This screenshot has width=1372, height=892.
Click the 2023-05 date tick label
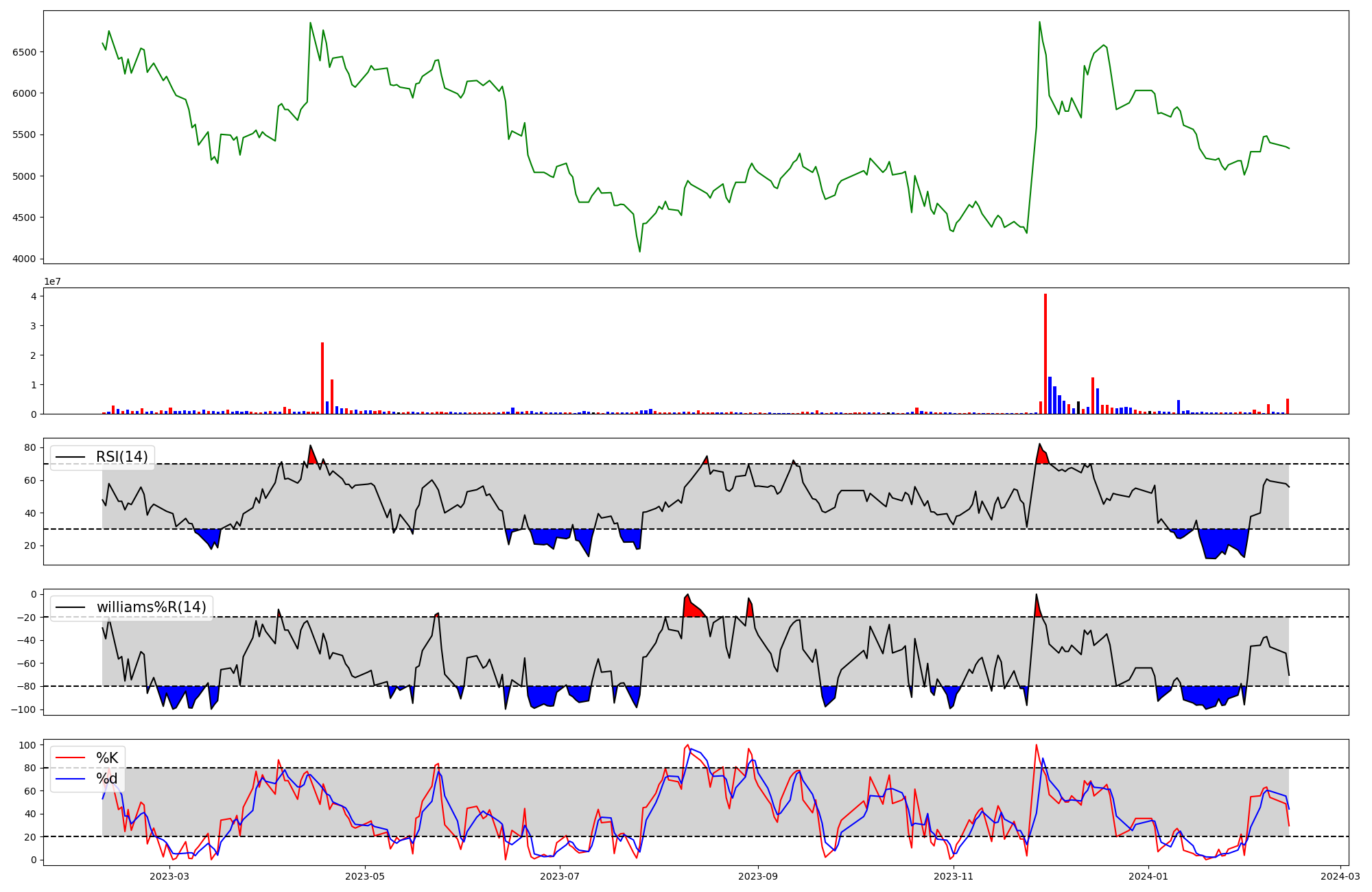[x=365, y=876]
